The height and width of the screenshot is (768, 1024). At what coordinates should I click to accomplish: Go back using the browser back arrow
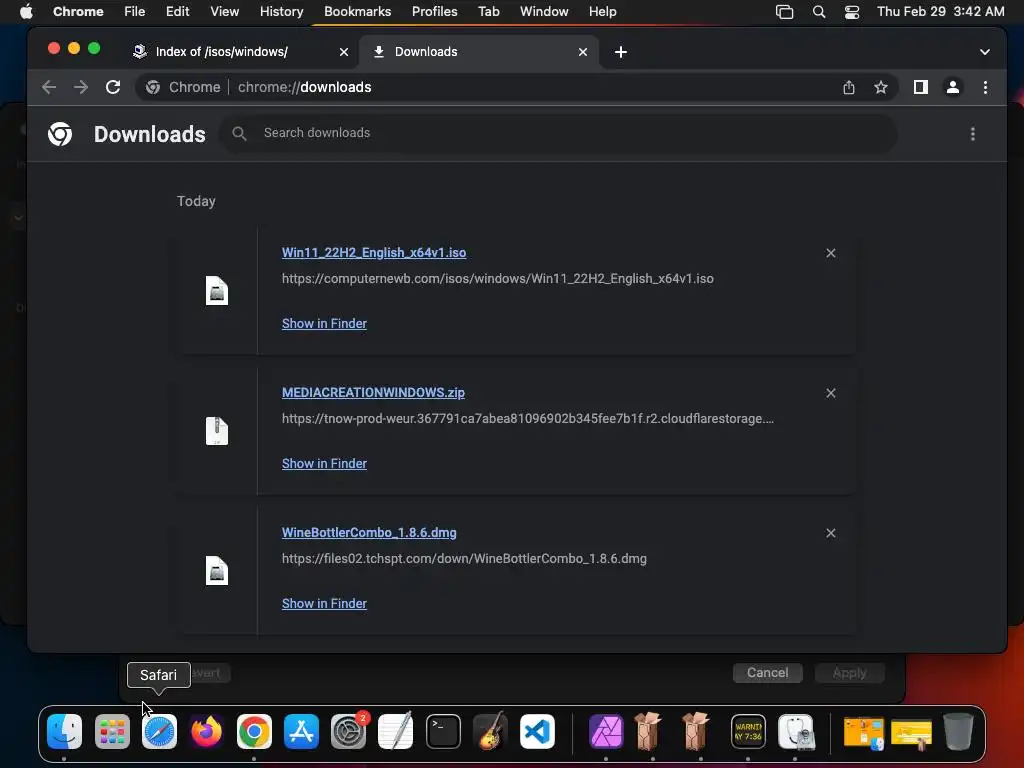[x=49, y=87]
